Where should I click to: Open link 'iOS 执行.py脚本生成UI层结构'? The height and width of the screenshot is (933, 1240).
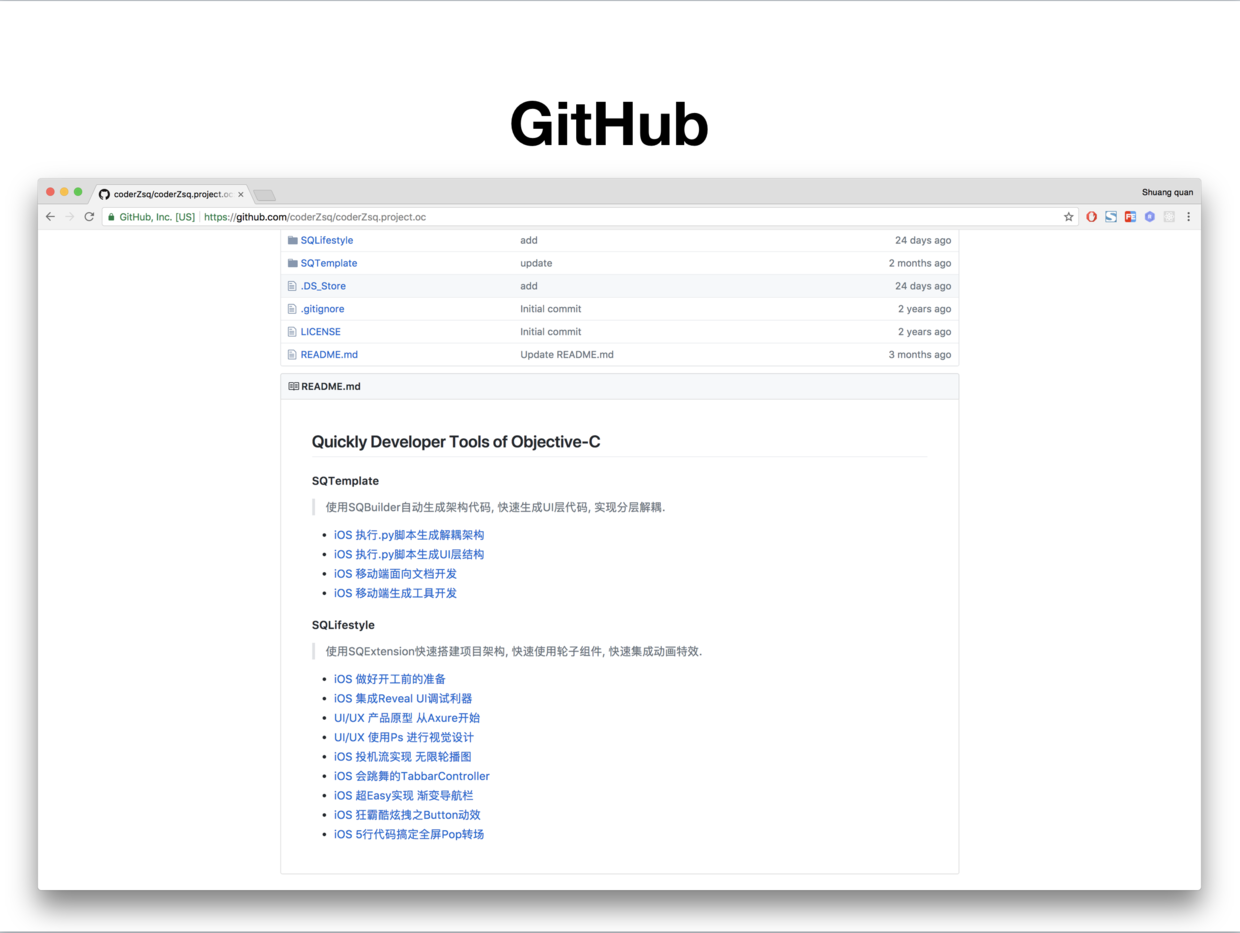[409, 554]
